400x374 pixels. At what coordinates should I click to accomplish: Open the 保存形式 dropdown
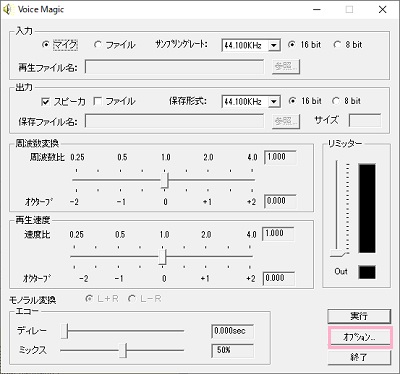coord(274,102)
